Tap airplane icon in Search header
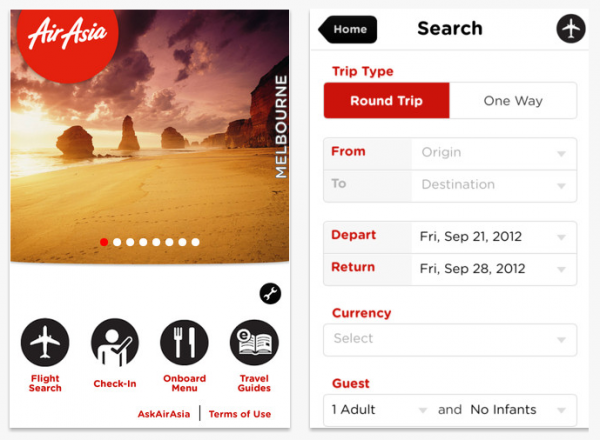Image resolution: width=600 pixels, height=440 pixels. [570, 29]
